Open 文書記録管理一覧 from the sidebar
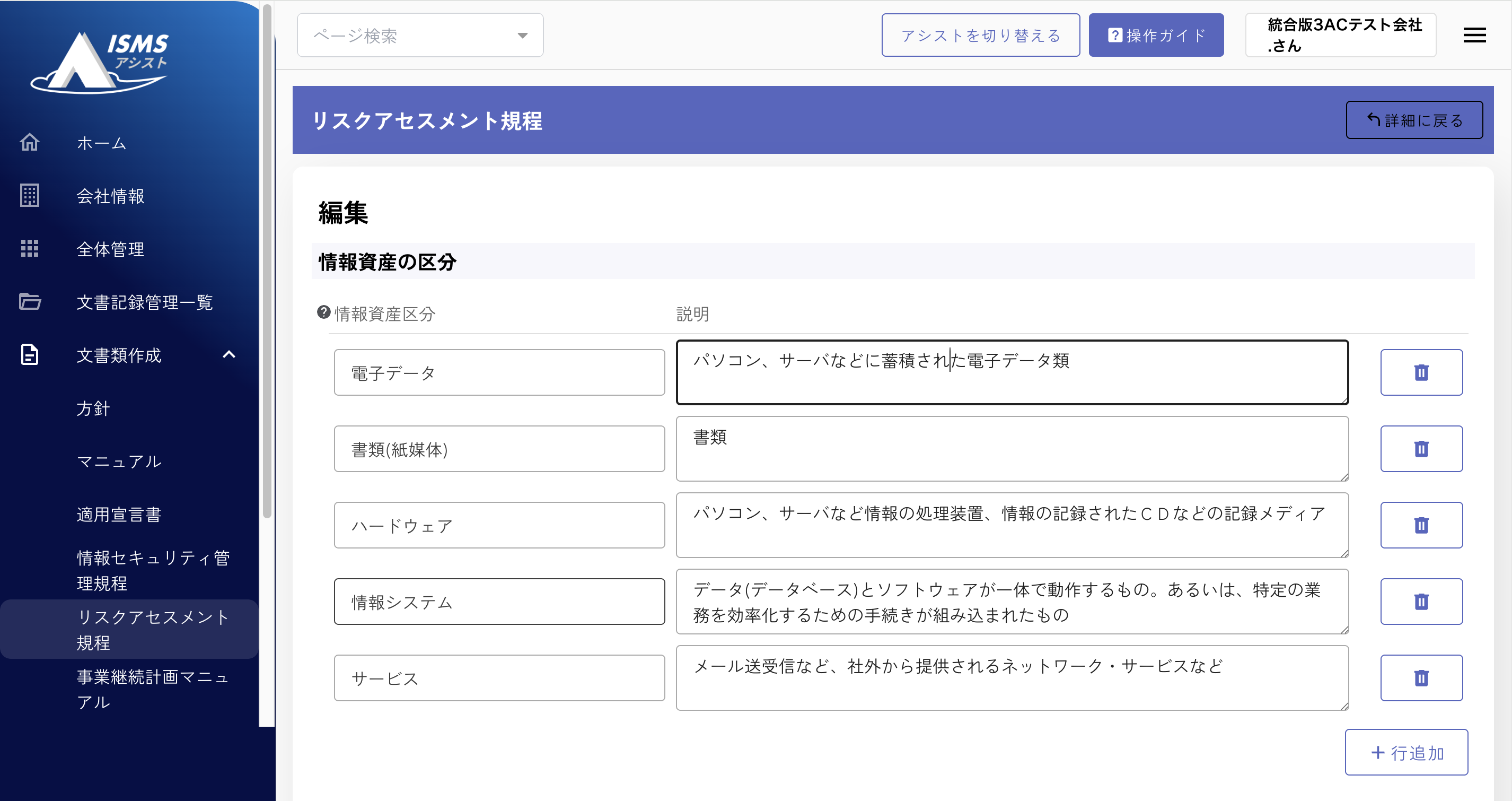Screen dimensions: 1512x801 point(144,302)
